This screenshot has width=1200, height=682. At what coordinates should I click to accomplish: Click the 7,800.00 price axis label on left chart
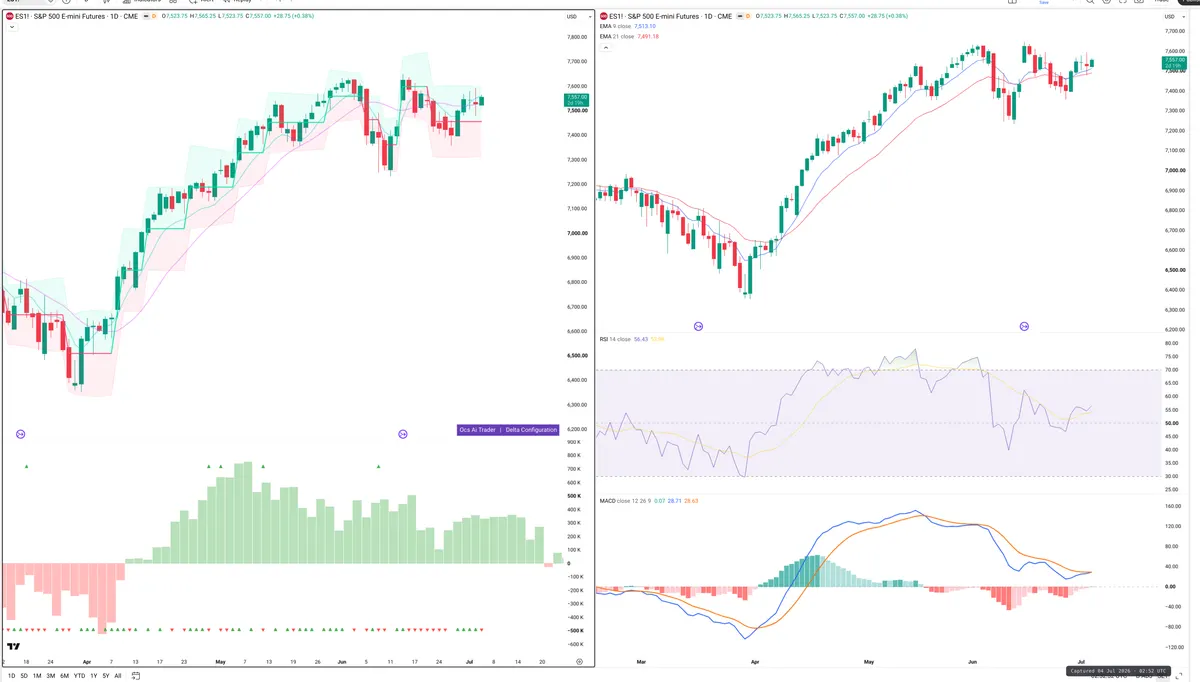[576, 37]
